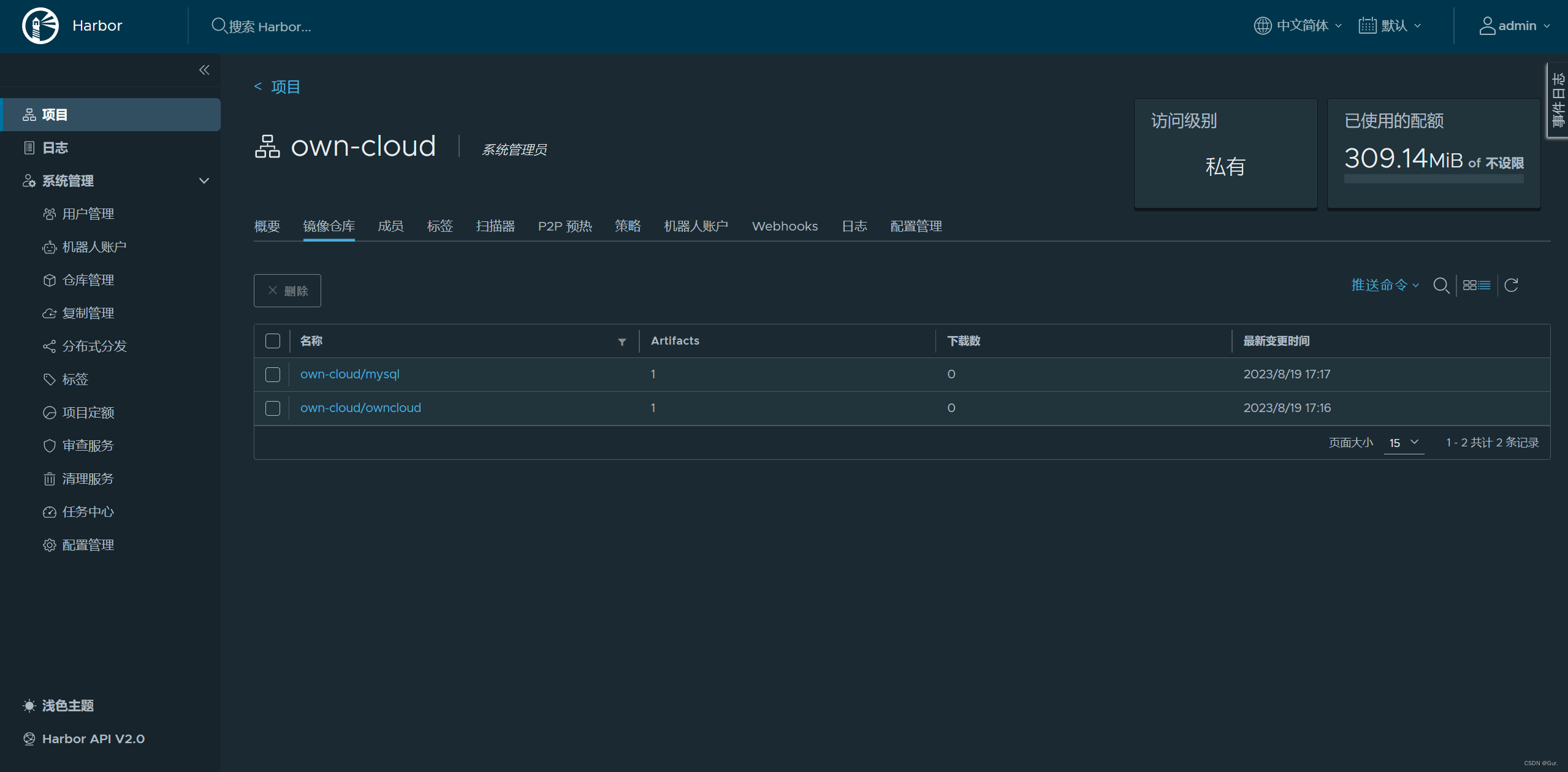Click the Harbor API V2.0 icon
The height and width of the screenshot is (772, 1568).
29,739
